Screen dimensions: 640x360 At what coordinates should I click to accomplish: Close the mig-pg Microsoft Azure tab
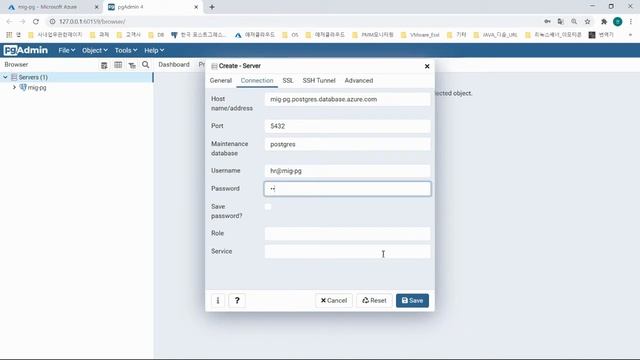97,7
